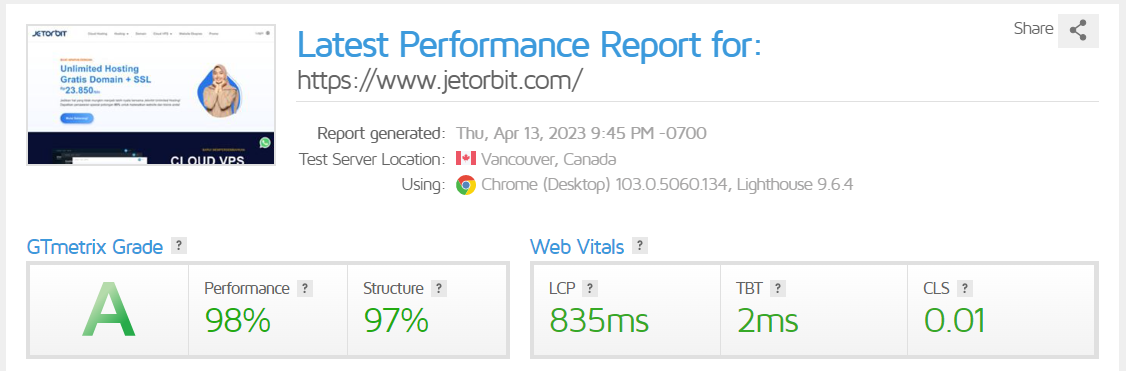The image size is (1126, 371).
Task: Click LCP question mark help icon
Action: click(590, 288)
